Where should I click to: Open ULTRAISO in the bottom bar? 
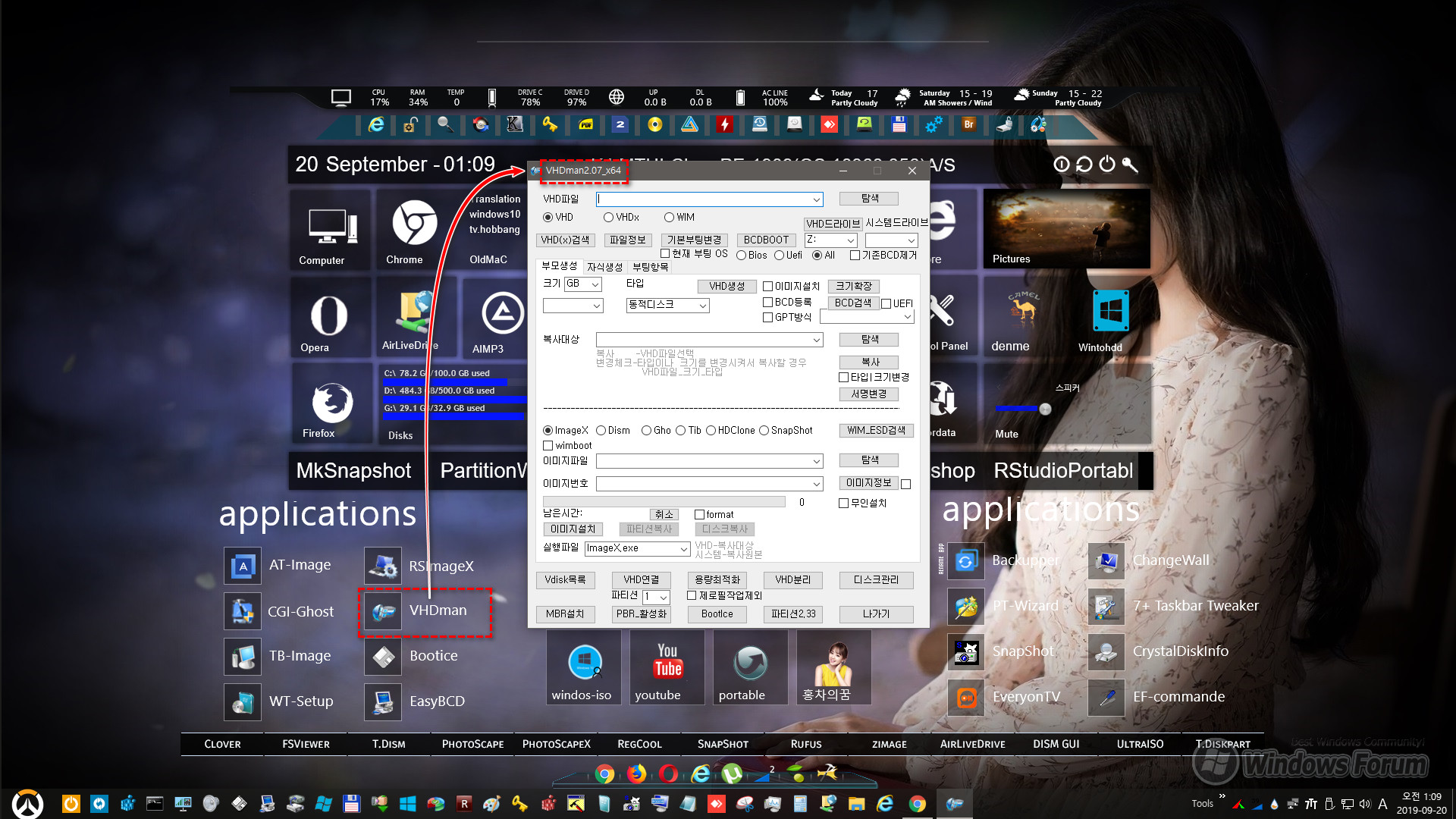(1140, 744)
